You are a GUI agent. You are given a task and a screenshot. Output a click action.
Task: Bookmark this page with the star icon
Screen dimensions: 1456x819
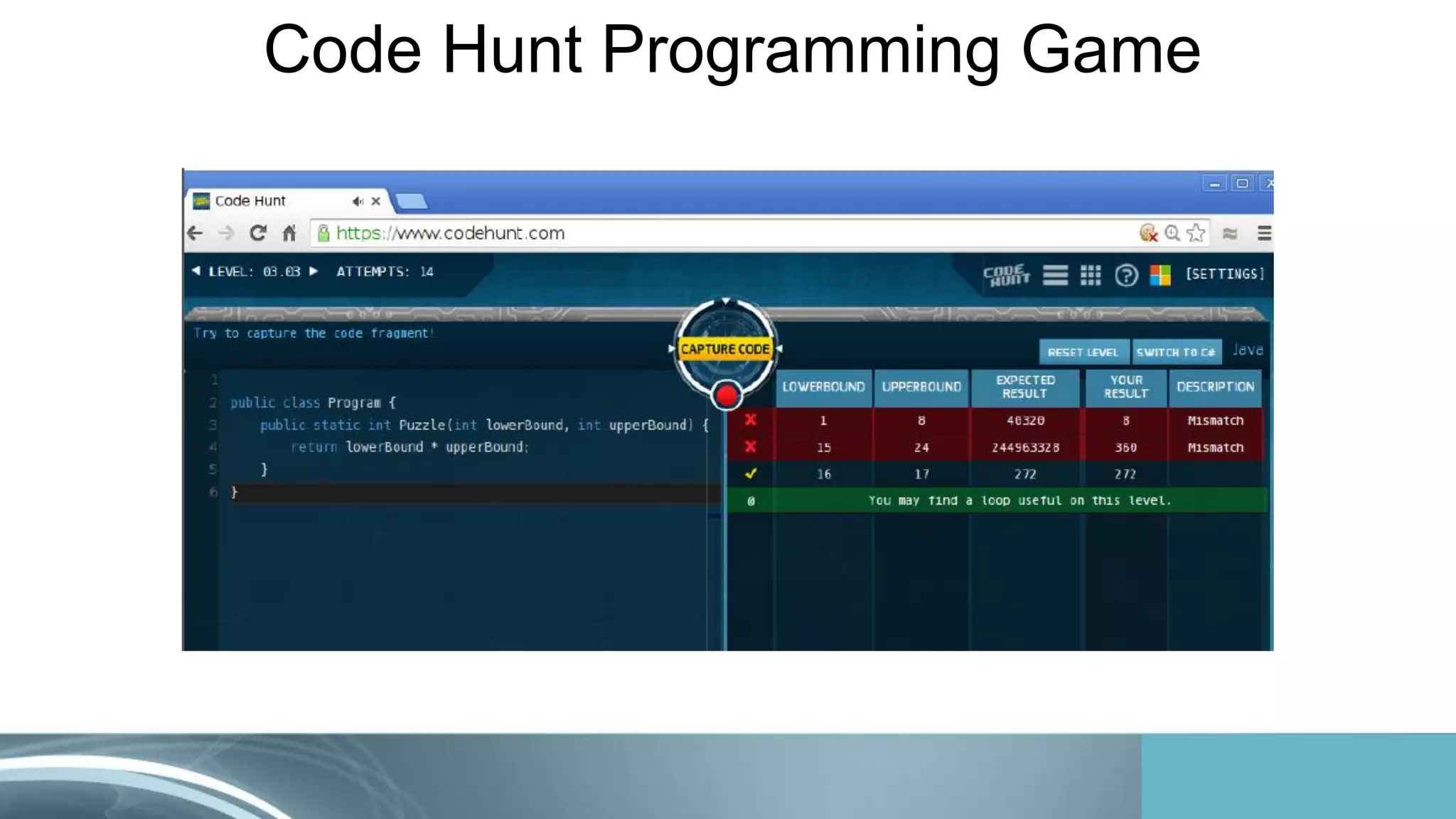point(1197,232)
